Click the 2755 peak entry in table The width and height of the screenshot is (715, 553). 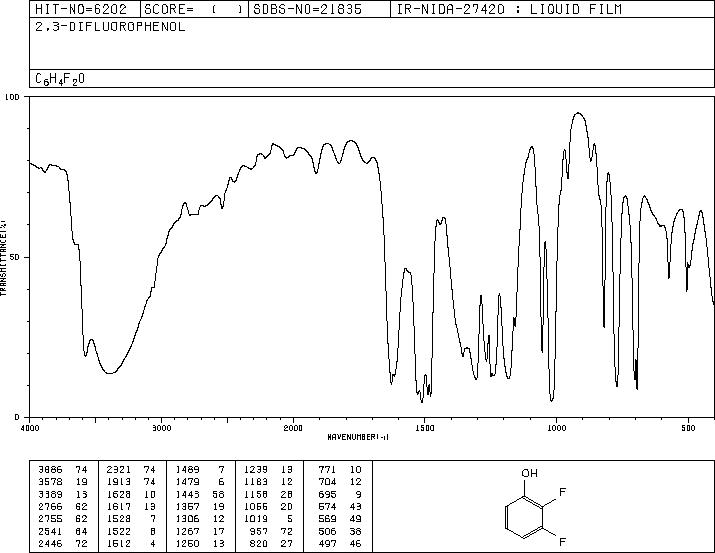(x=63, y=519)
